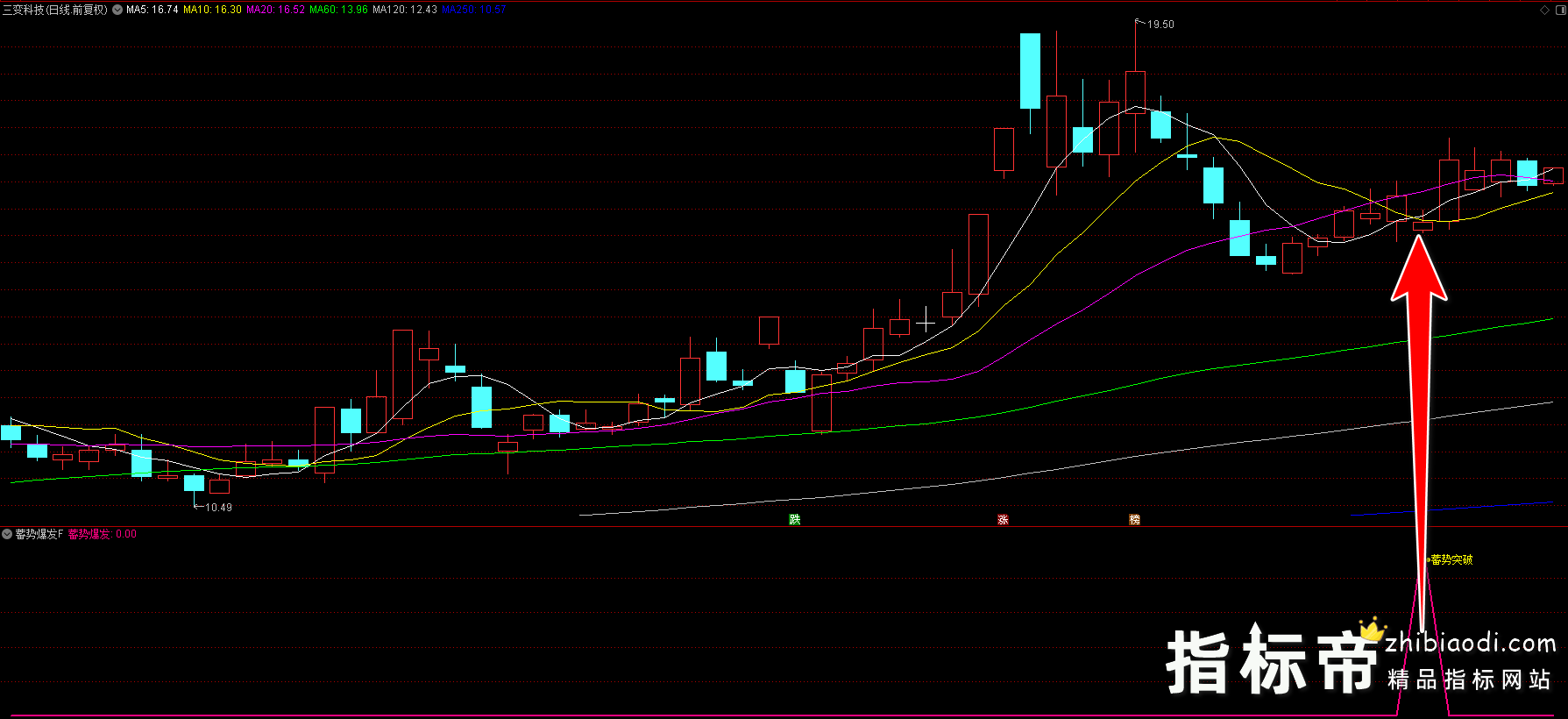
Task: Select the MA120: 12.43 label
Action: pyautogui.click(x=404, y=11)
